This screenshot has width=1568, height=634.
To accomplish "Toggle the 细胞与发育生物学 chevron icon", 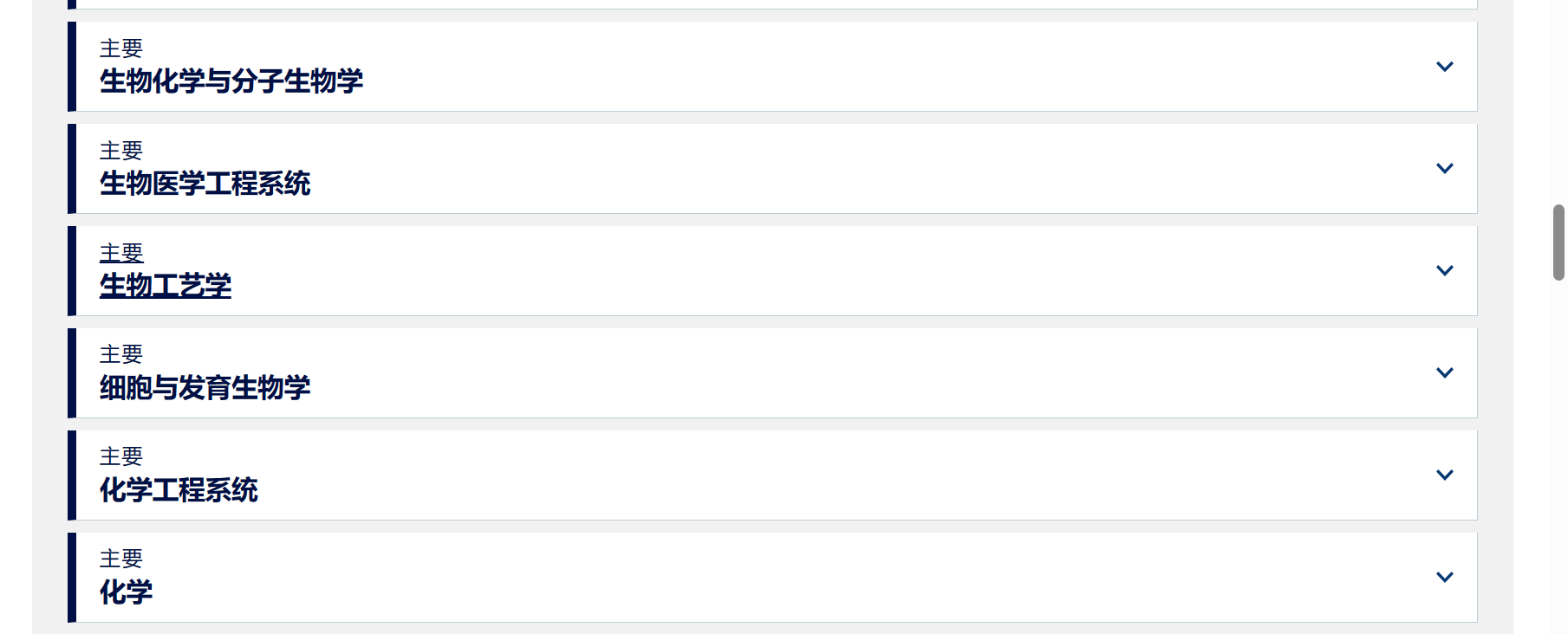I will pos(1444,373).
